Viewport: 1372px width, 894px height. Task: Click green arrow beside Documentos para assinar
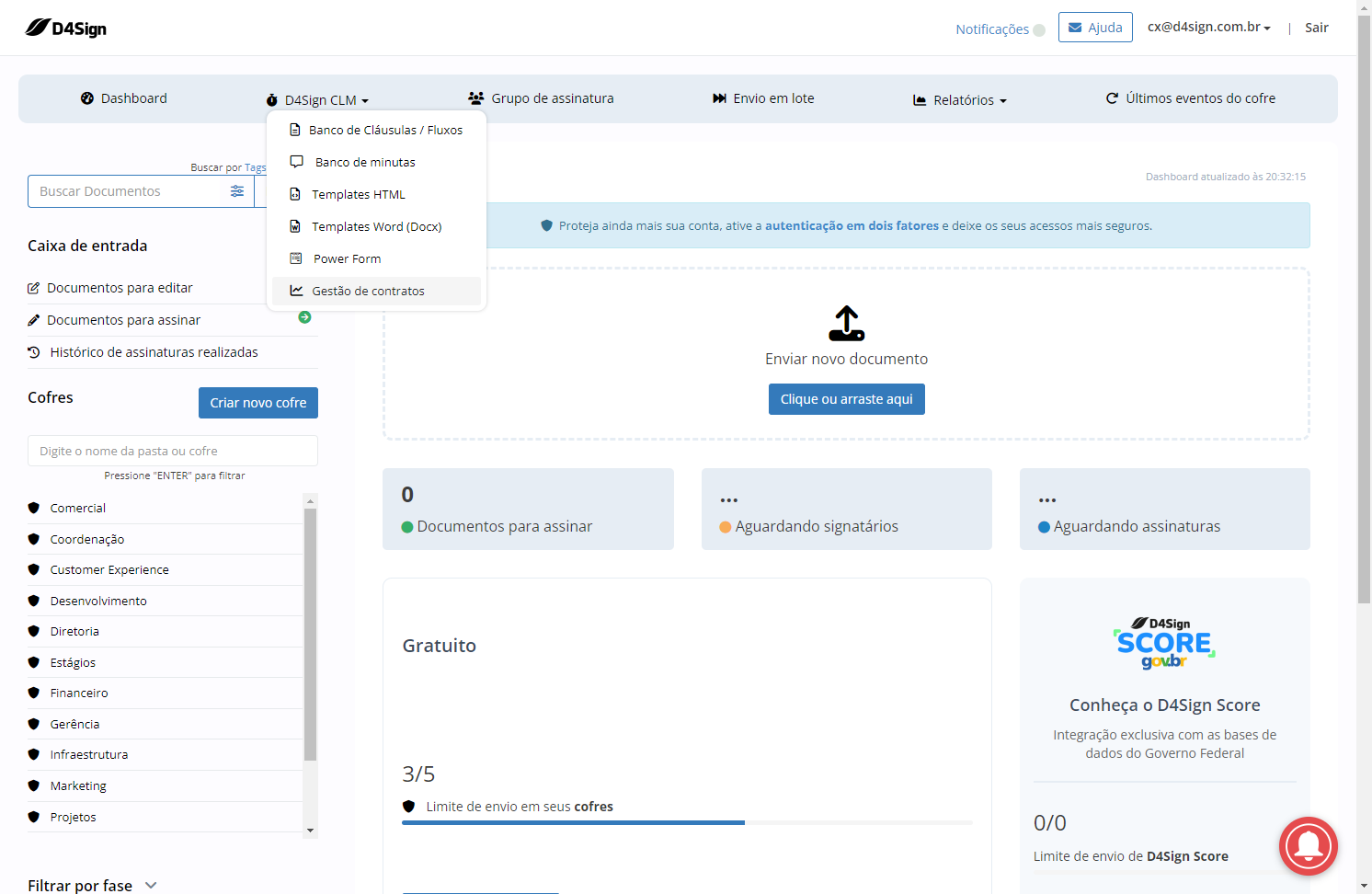pos(304,317)
